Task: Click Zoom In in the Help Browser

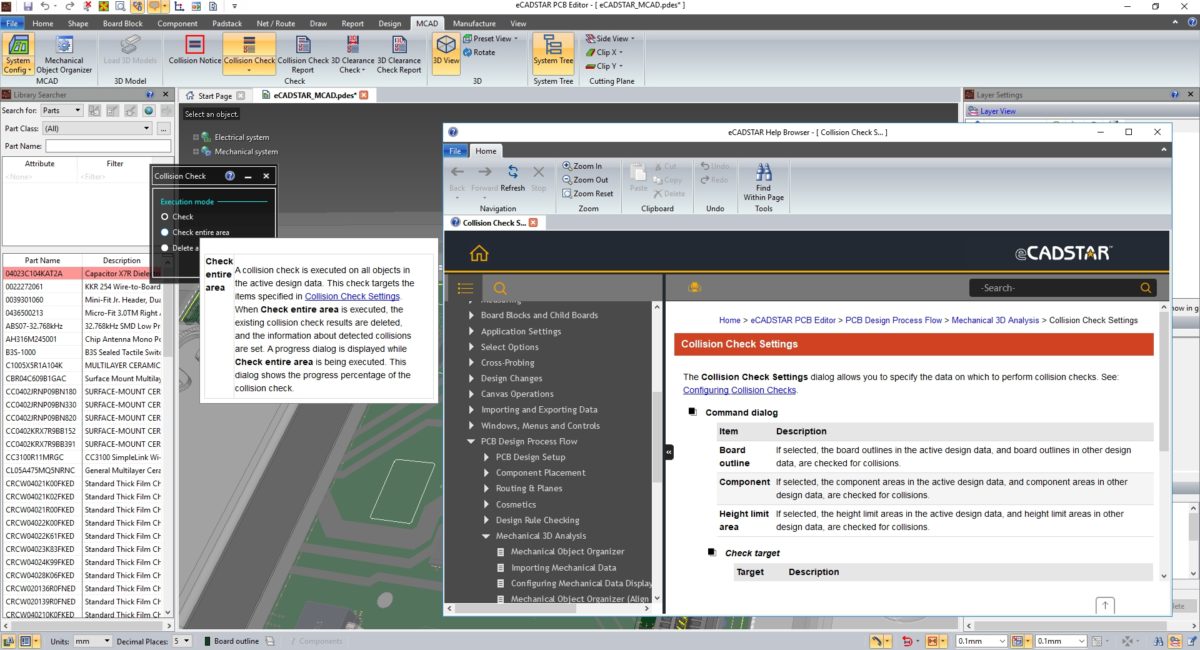Action: [x=582, y=166]
